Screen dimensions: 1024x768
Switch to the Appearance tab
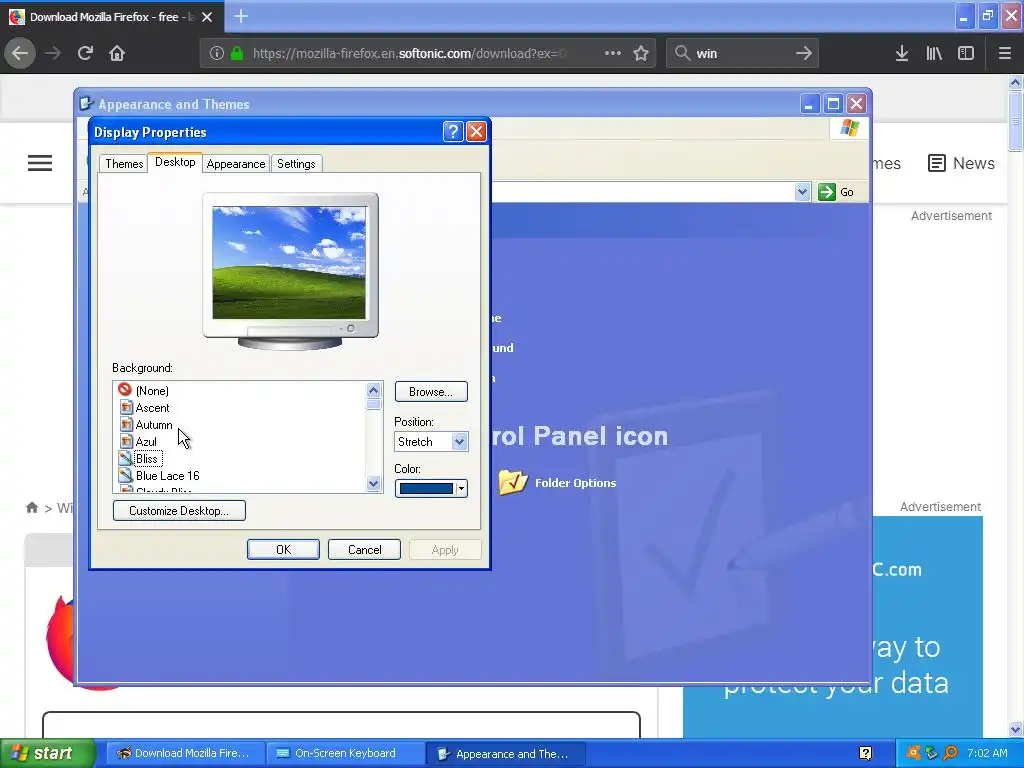pos(236,164)
